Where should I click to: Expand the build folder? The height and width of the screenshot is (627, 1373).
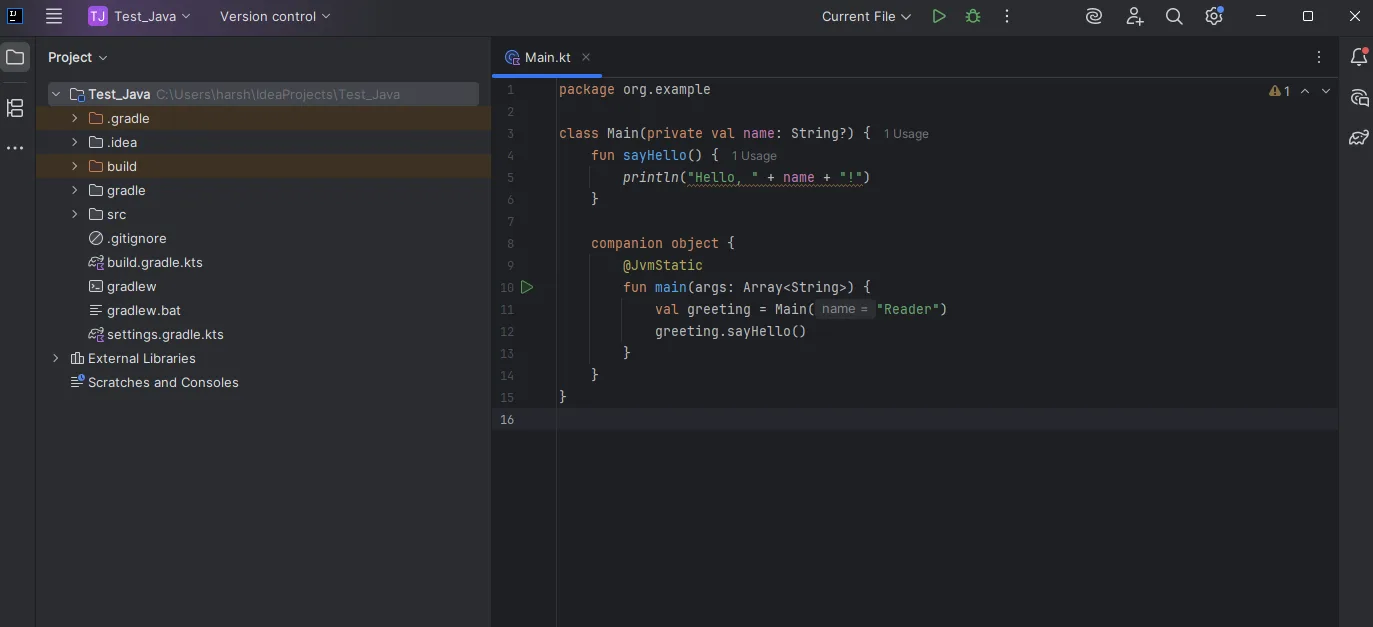74,166
